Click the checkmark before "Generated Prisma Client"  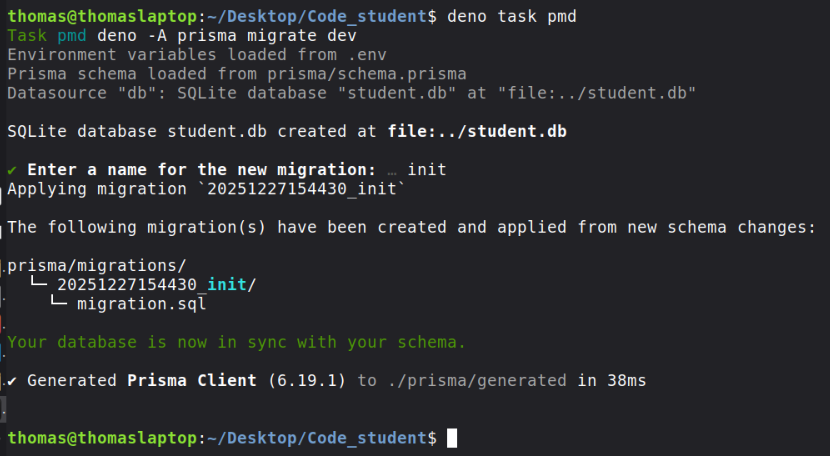pyautogui.click(x=12, y=381)
